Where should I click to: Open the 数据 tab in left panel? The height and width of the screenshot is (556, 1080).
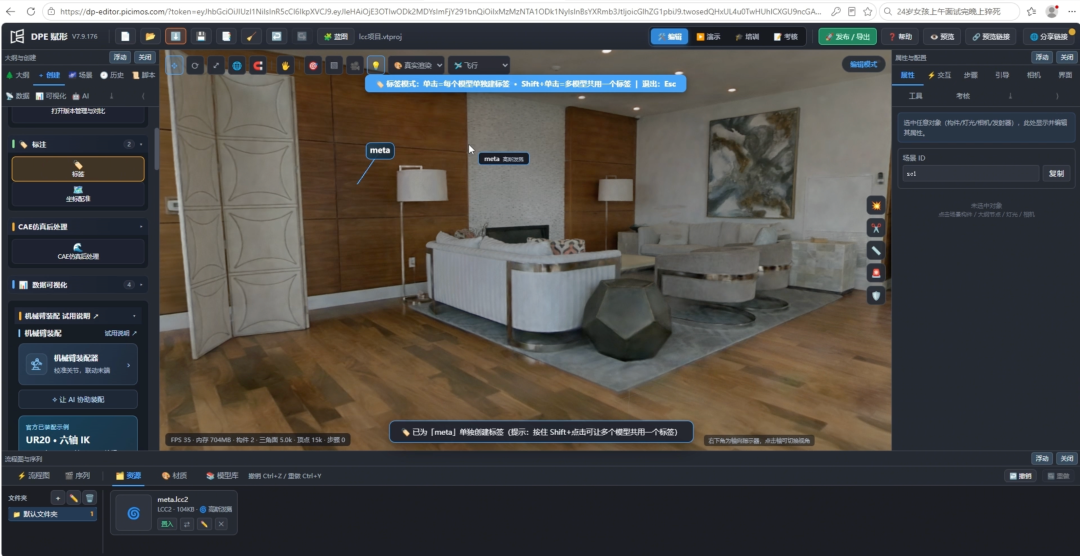[18, 96]
